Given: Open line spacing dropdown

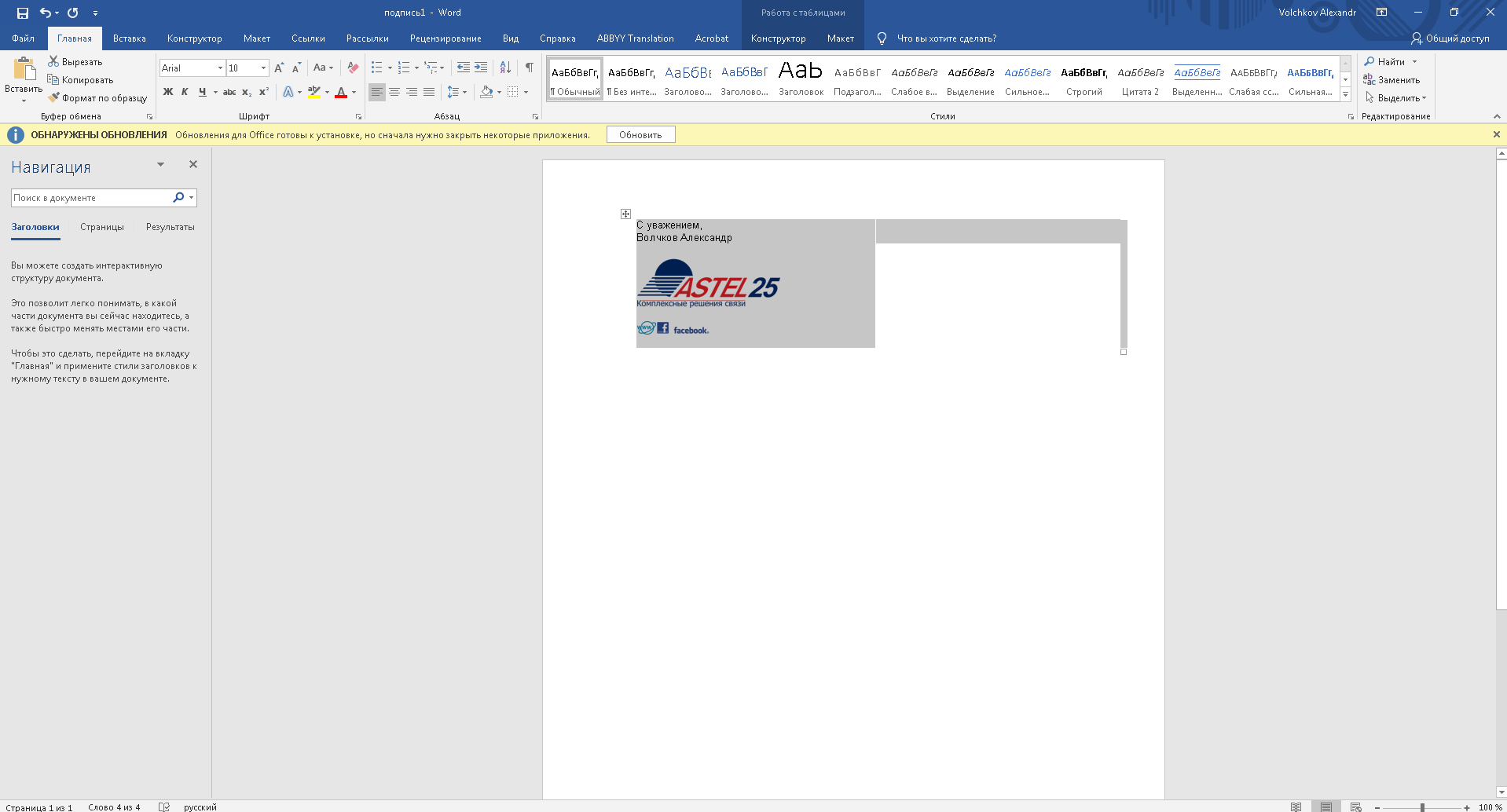Looking at the screenshot, I should [x=457, y=92].
